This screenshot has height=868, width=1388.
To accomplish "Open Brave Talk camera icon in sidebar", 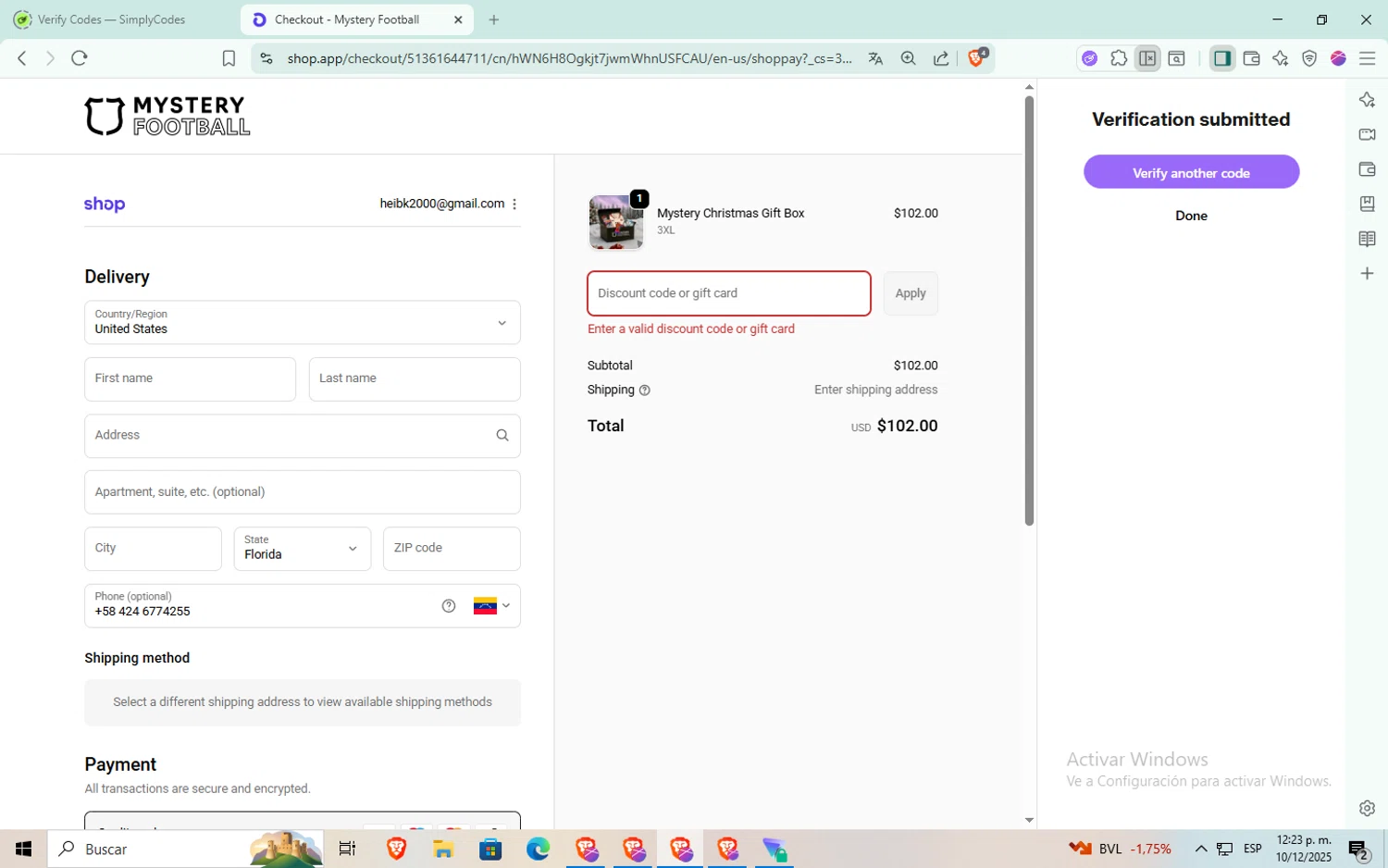I will (x=1367, y=135).
